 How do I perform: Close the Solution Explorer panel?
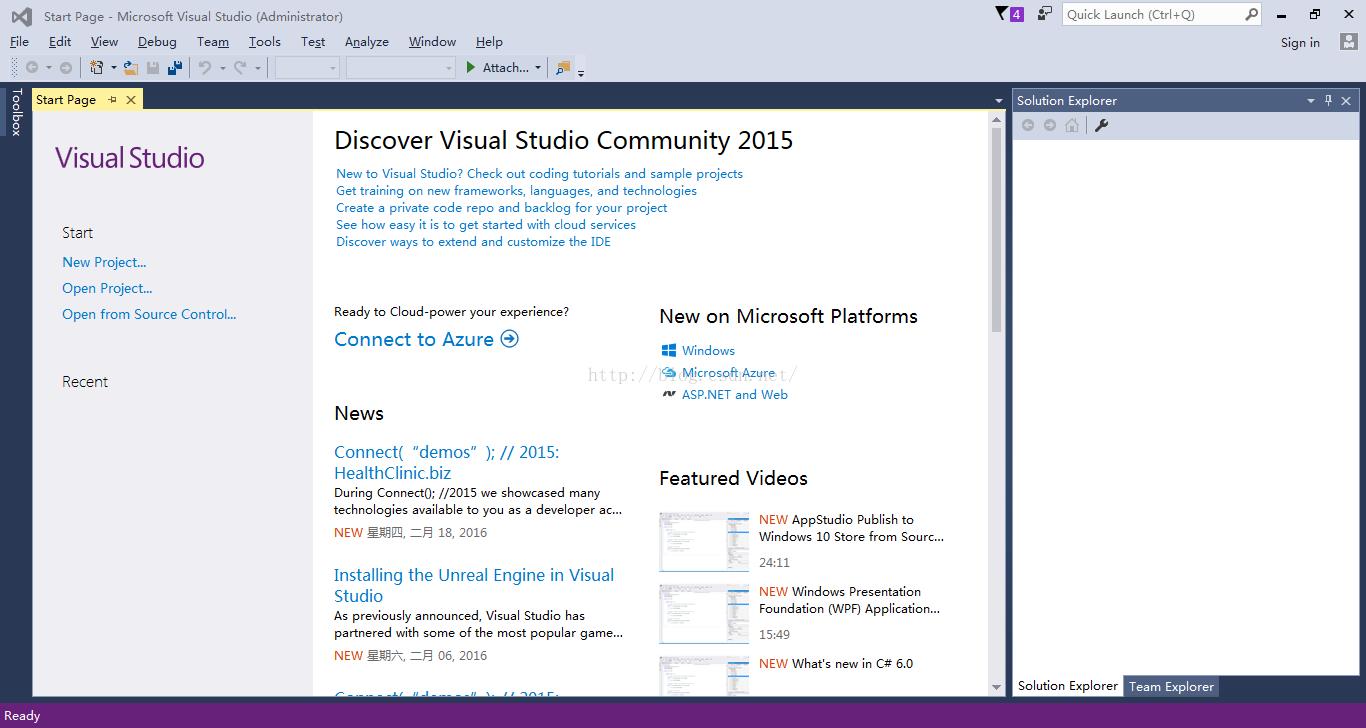(1346, 100)
